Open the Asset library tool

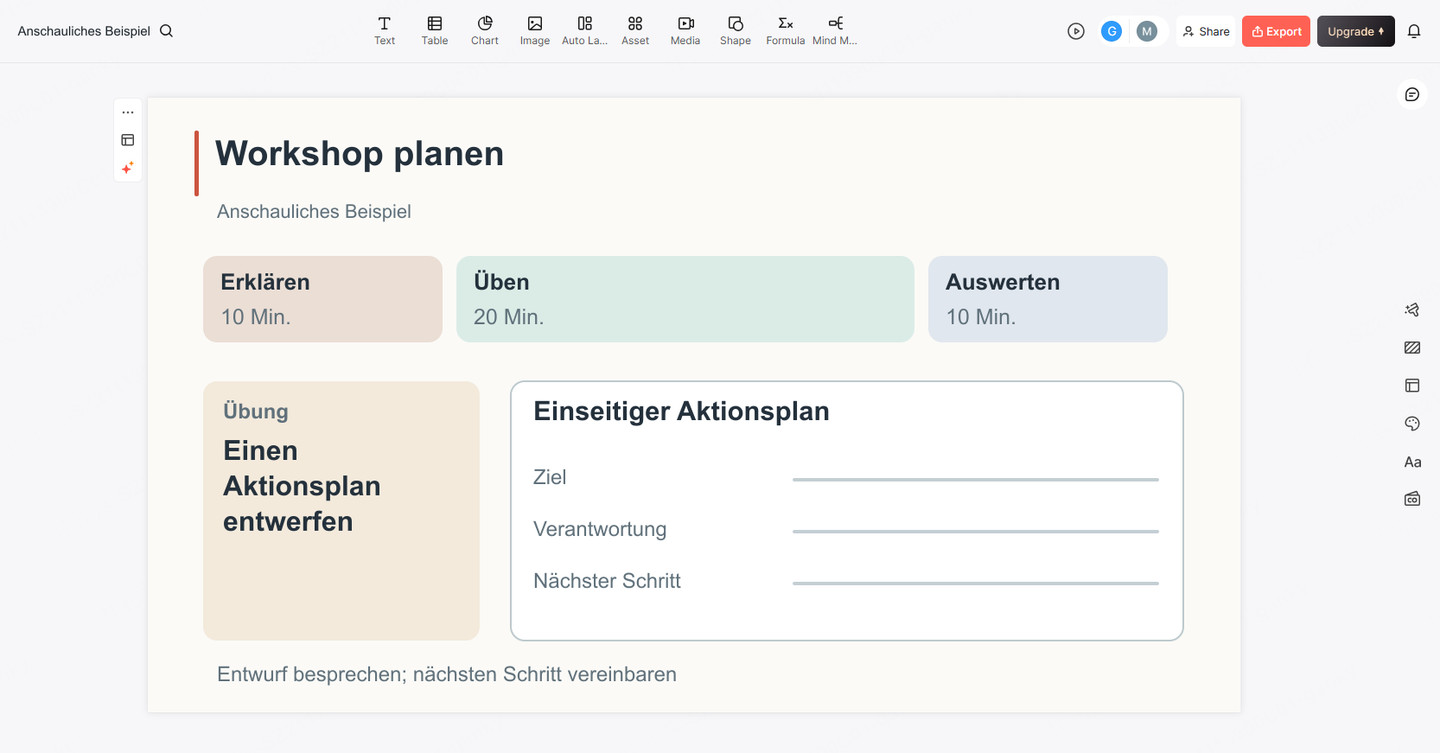point(635,30)
